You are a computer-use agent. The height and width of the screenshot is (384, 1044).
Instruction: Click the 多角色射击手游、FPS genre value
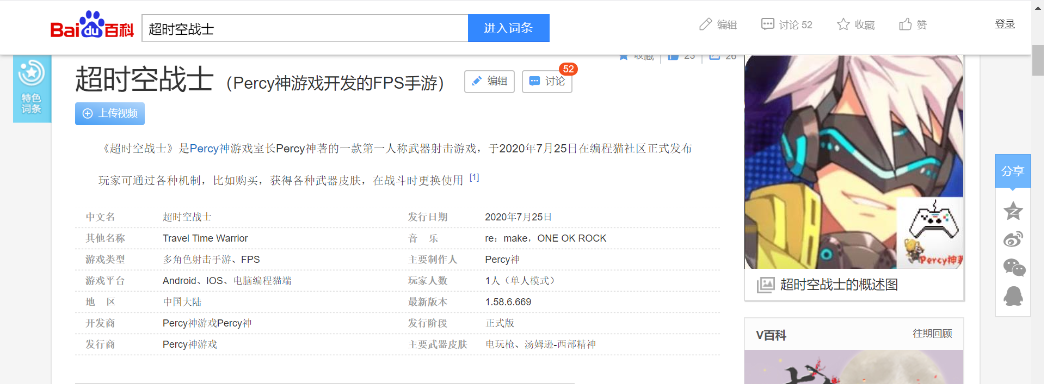tap(211, 260)
